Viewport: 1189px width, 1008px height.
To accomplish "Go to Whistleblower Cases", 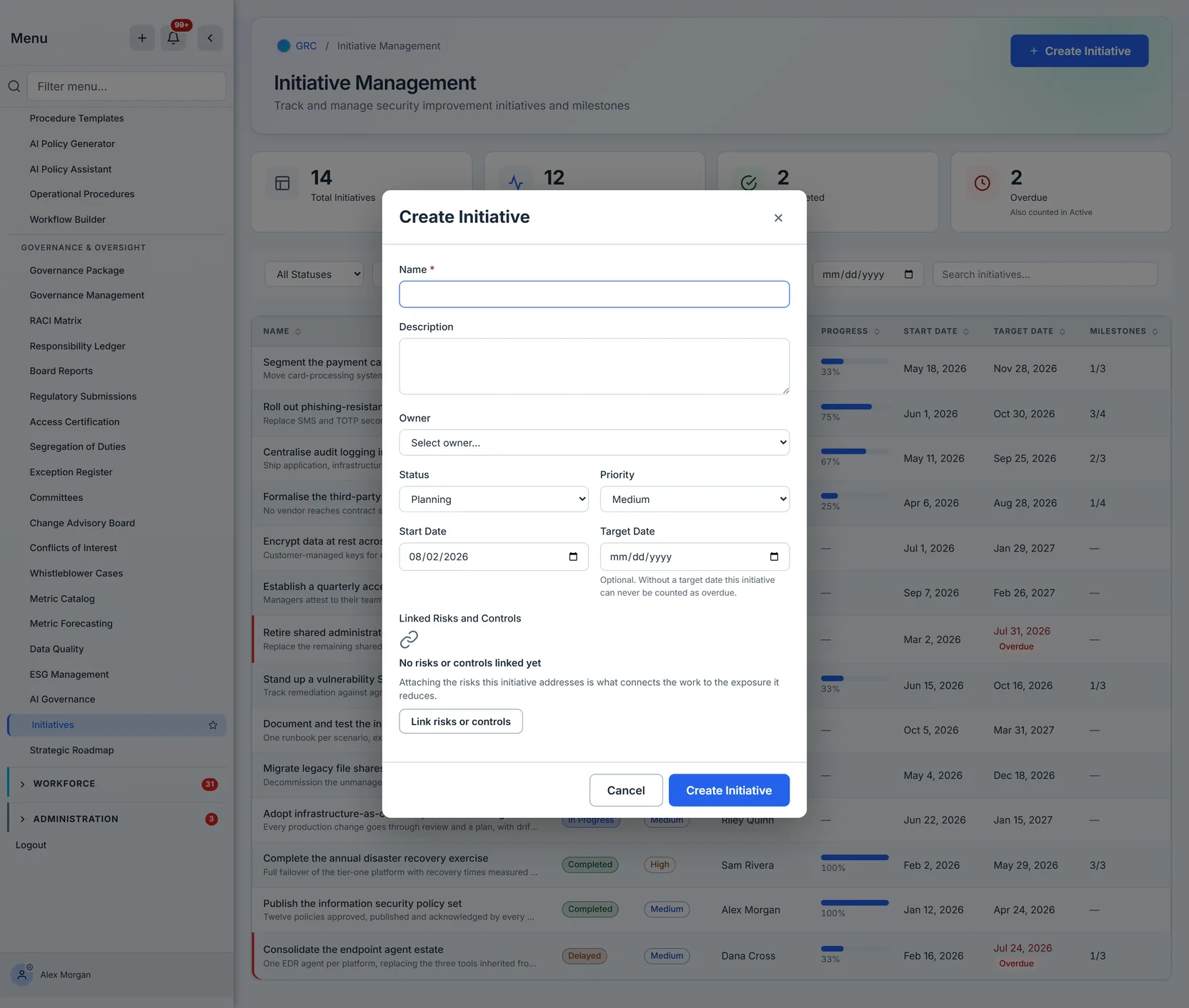I will pyautogui.click(x=76, y=573).
